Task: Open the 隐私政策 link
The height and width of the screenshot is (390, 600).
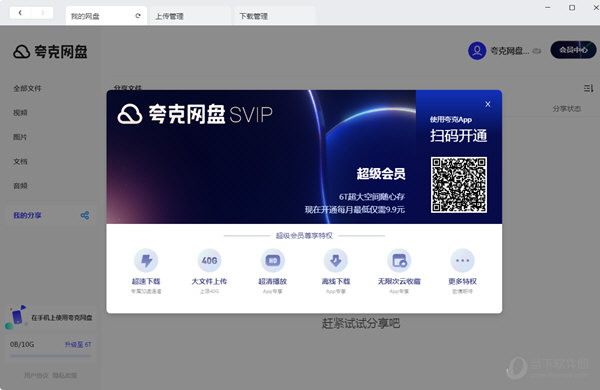Action: pyautogui.click(x=64, y=375)
